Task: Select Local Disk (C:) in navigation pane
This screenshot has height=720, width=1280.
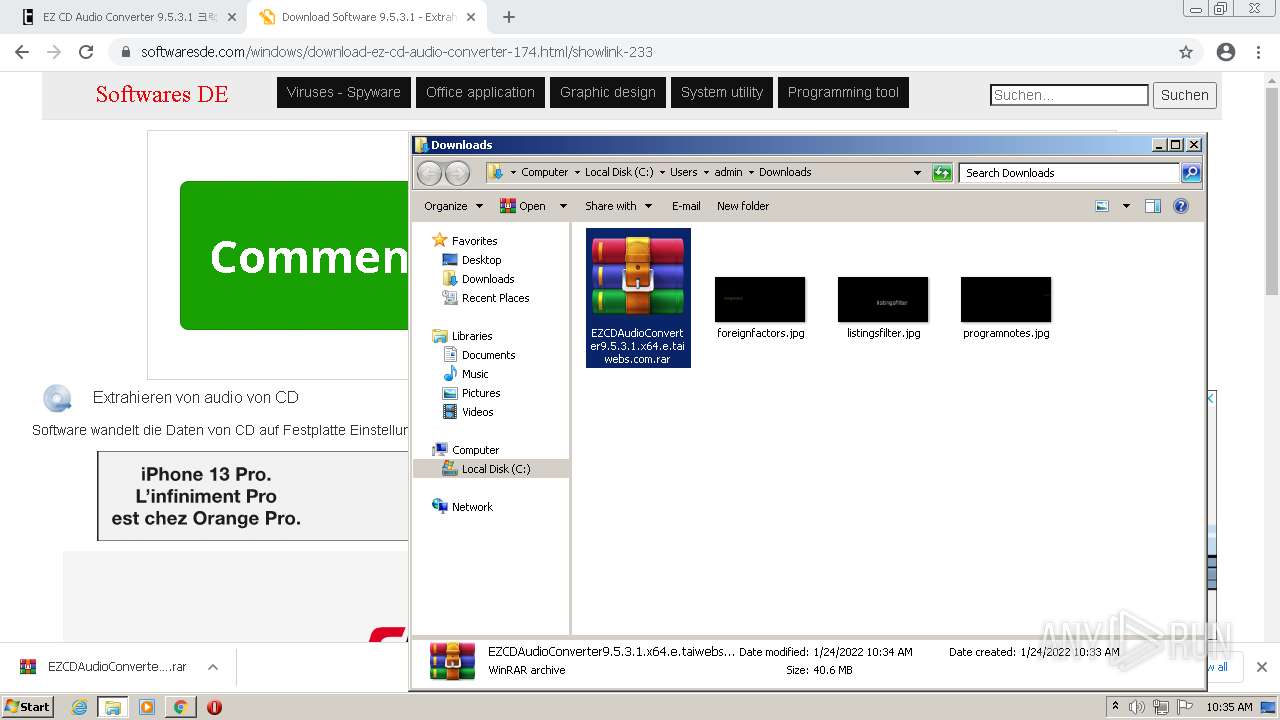Action: (496, 469)
